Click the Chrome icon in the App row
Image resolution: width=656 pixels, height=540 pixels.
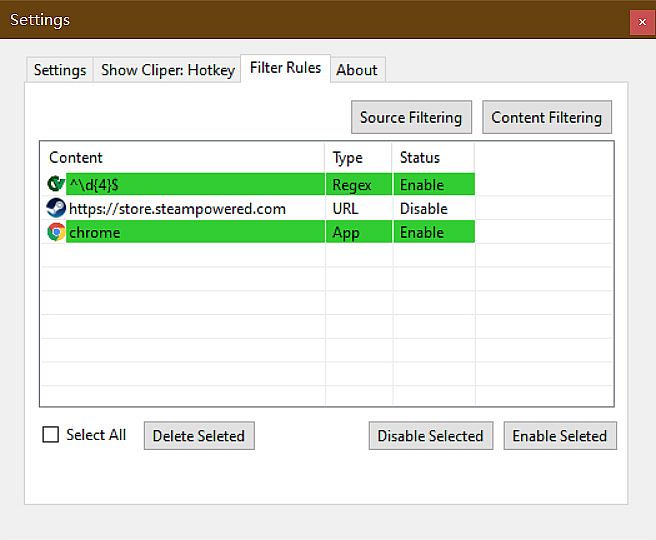[56, 232]
